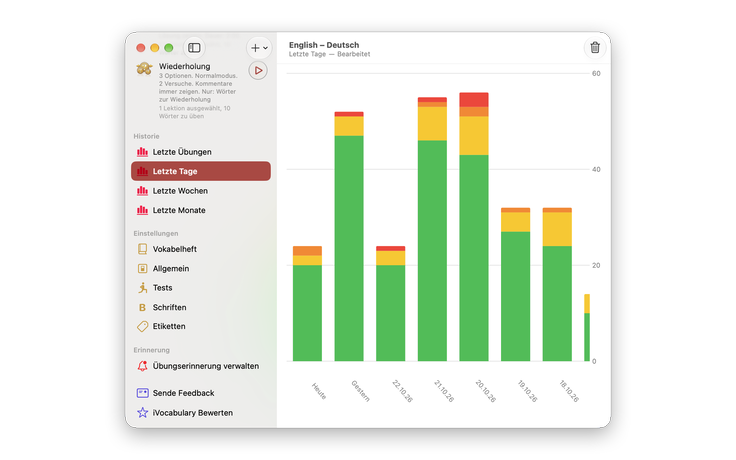Open Letzte Übungen history
Image resolution: width=736 pixels, height=460 pixels.
[201, 152]
